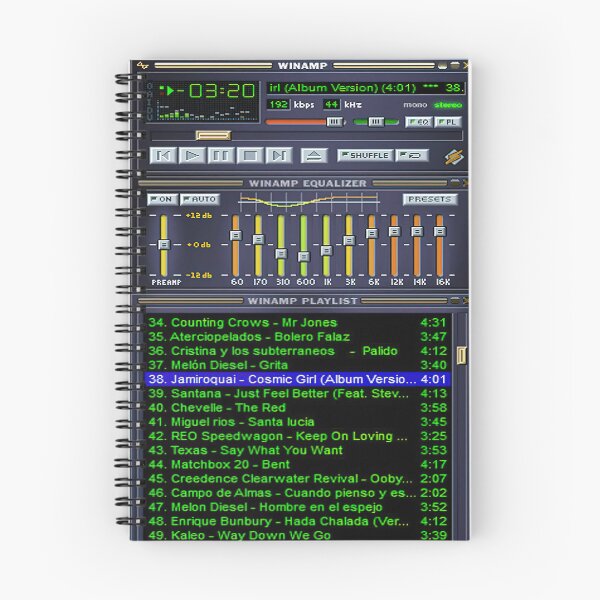
Task: Select track 39 Santana - Just Feel Better
Action: point(298,393)
